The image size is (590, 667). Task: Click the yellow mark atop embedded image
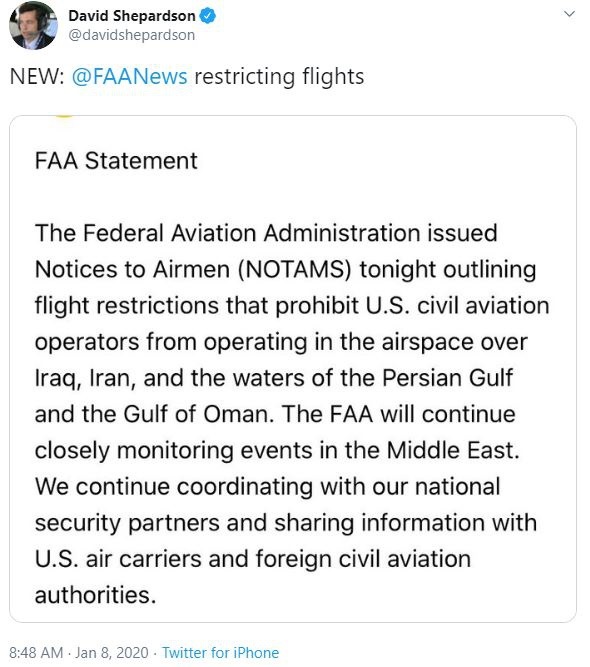64,117
